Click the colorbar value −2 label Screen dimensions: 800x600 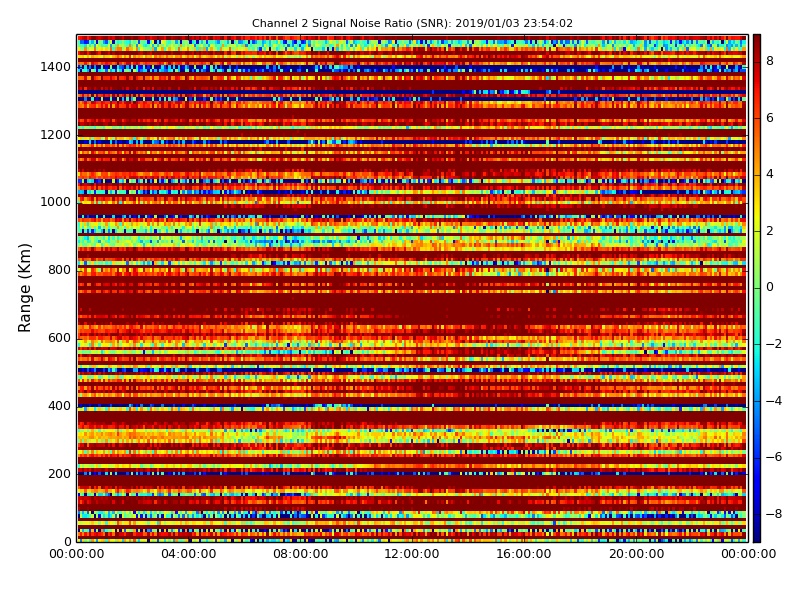coord(773,344)
